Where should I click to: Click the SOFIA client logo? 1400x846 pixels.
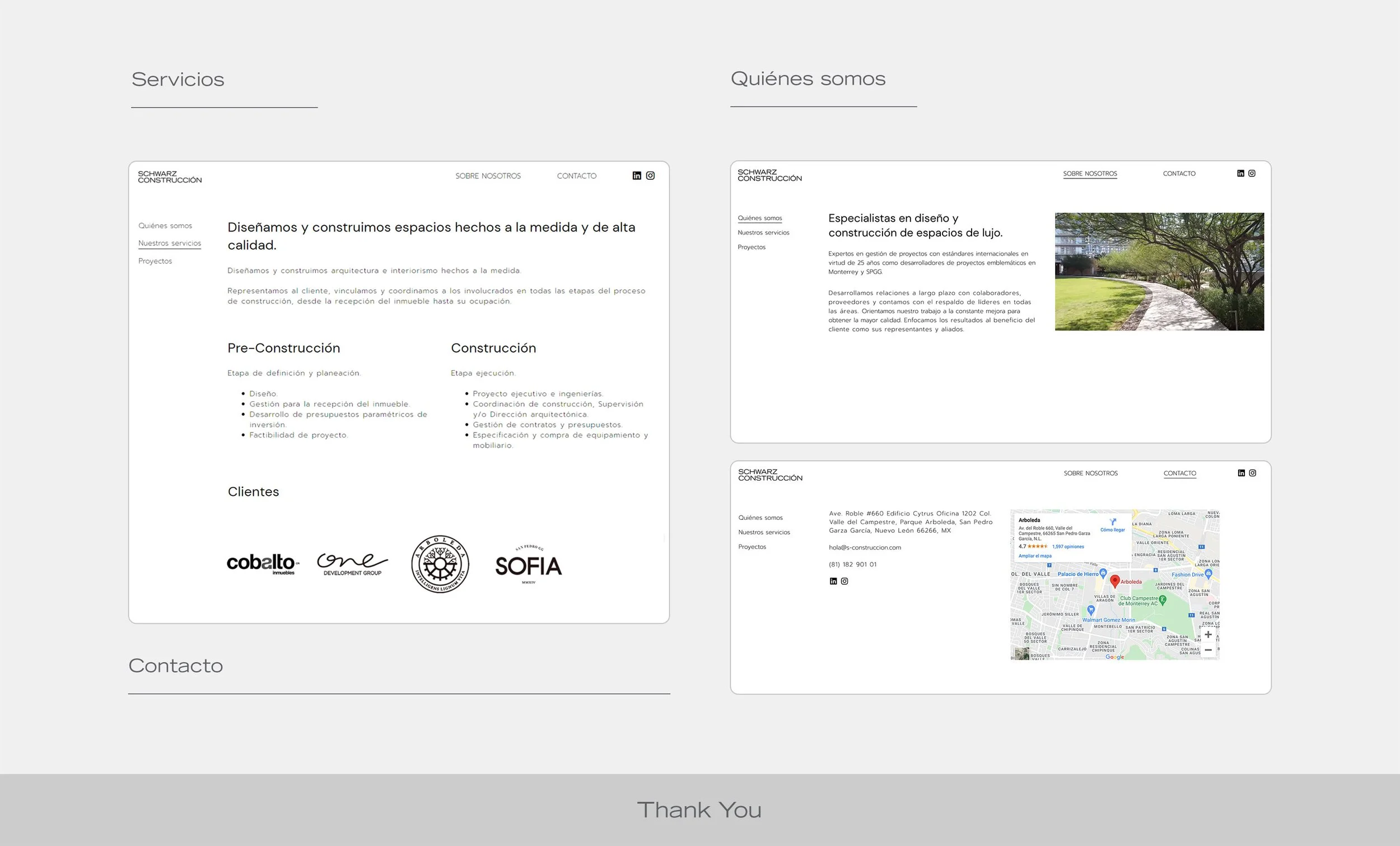(528, 565)
